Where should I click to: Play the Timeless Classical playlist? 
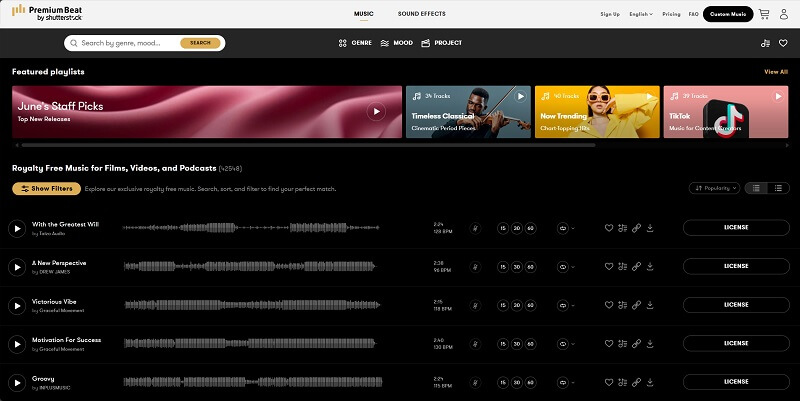(520, 96)
